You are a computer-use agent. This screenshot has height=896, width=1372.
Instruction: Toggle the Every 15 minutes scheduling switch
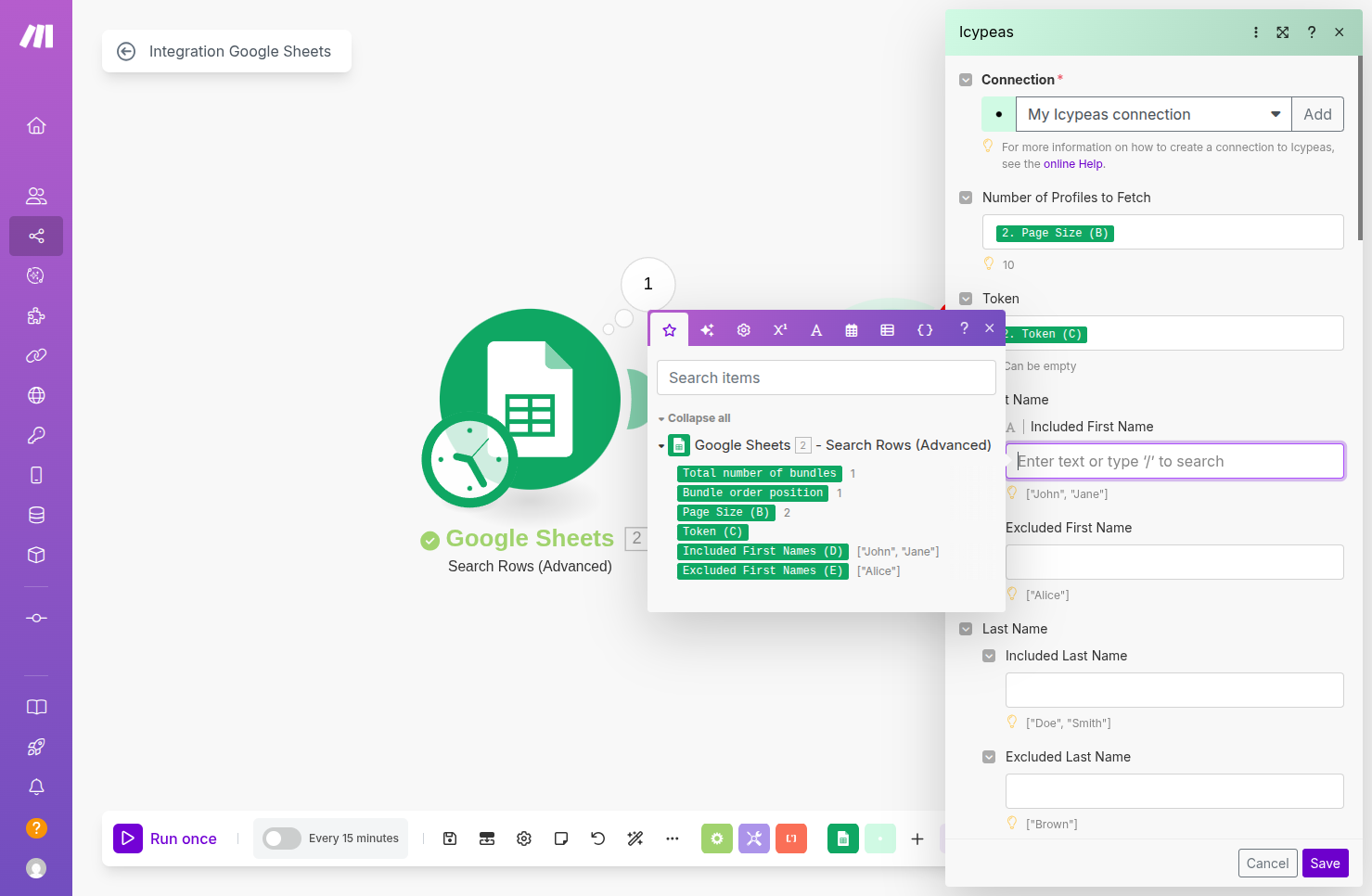(282, 838)
